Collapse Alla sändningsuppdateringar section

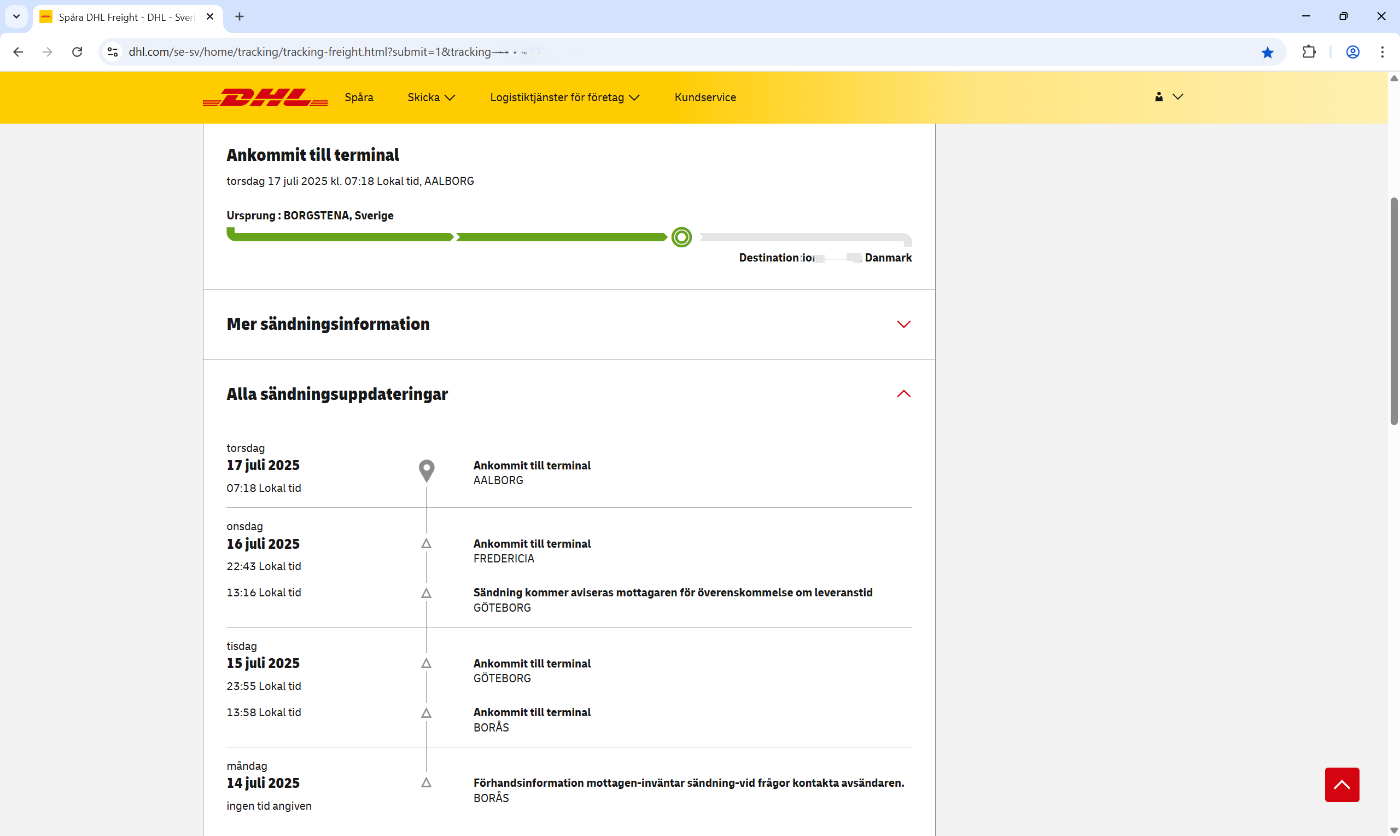569,394
